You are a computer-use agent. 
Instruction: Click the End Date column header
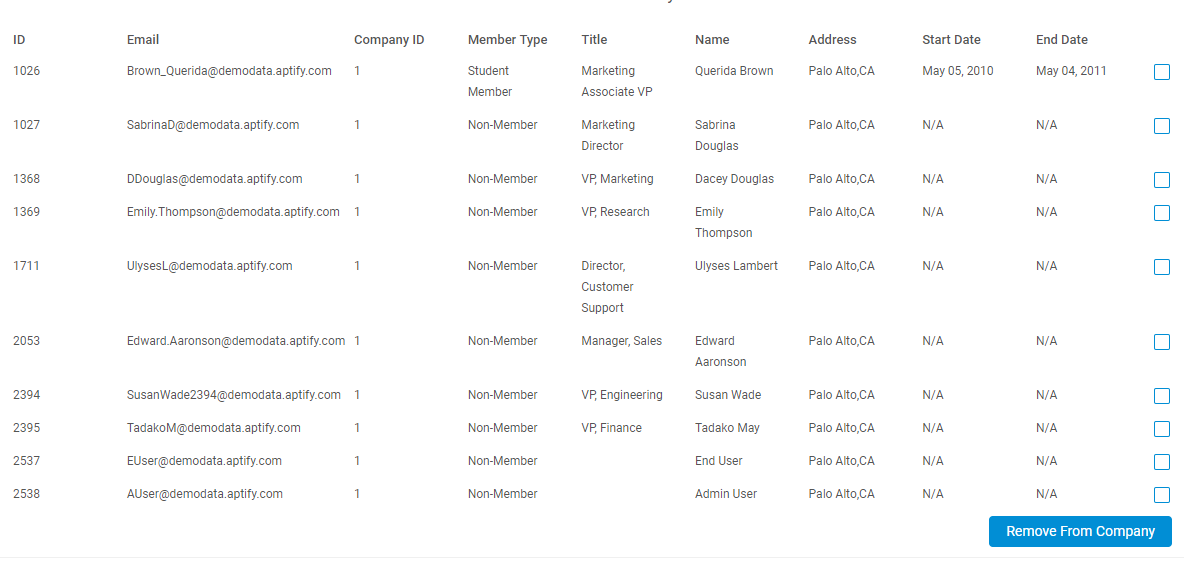1062,40
